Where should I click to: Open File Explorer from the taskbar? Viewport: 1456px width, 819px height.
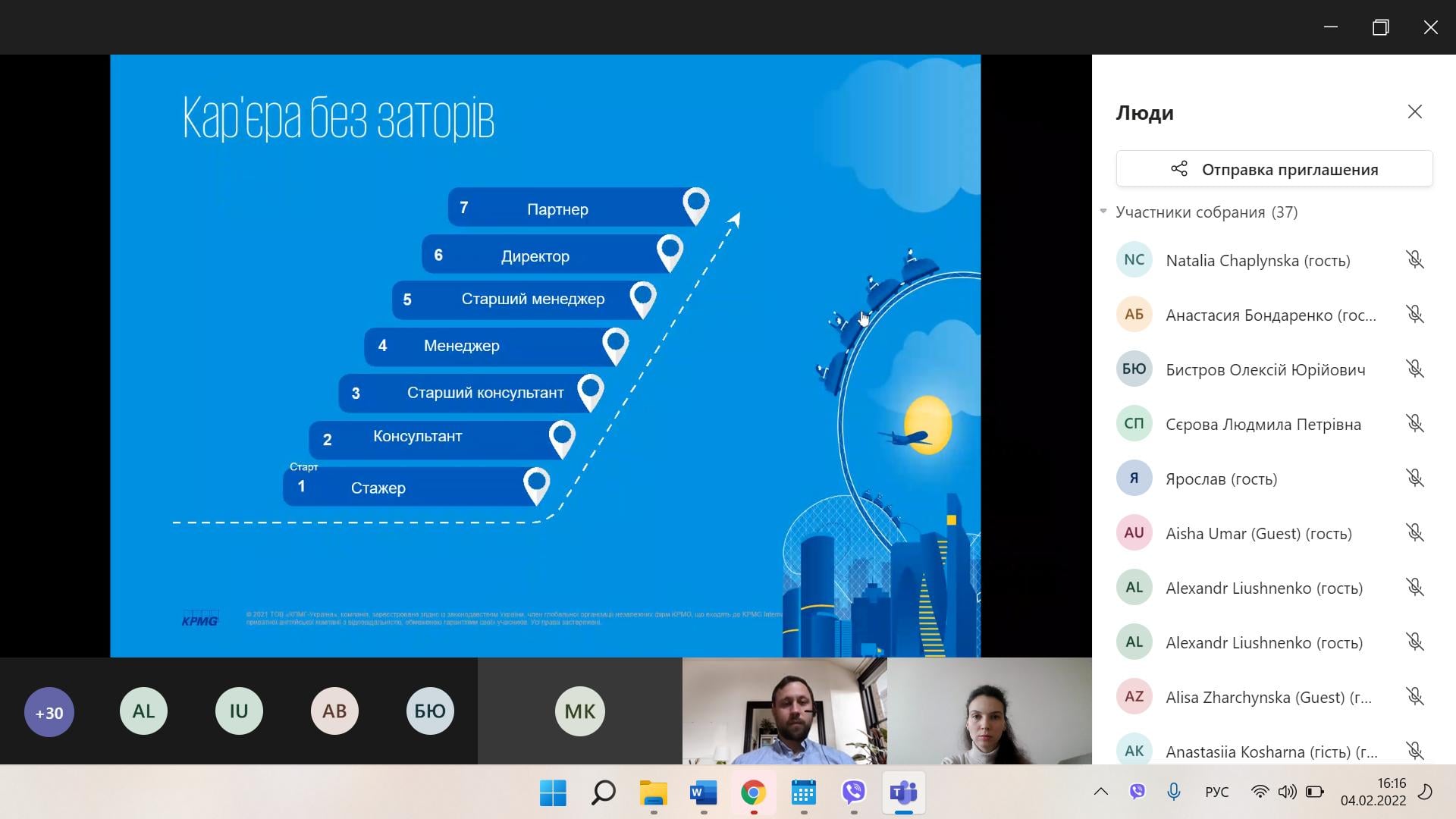coord(653,792)
